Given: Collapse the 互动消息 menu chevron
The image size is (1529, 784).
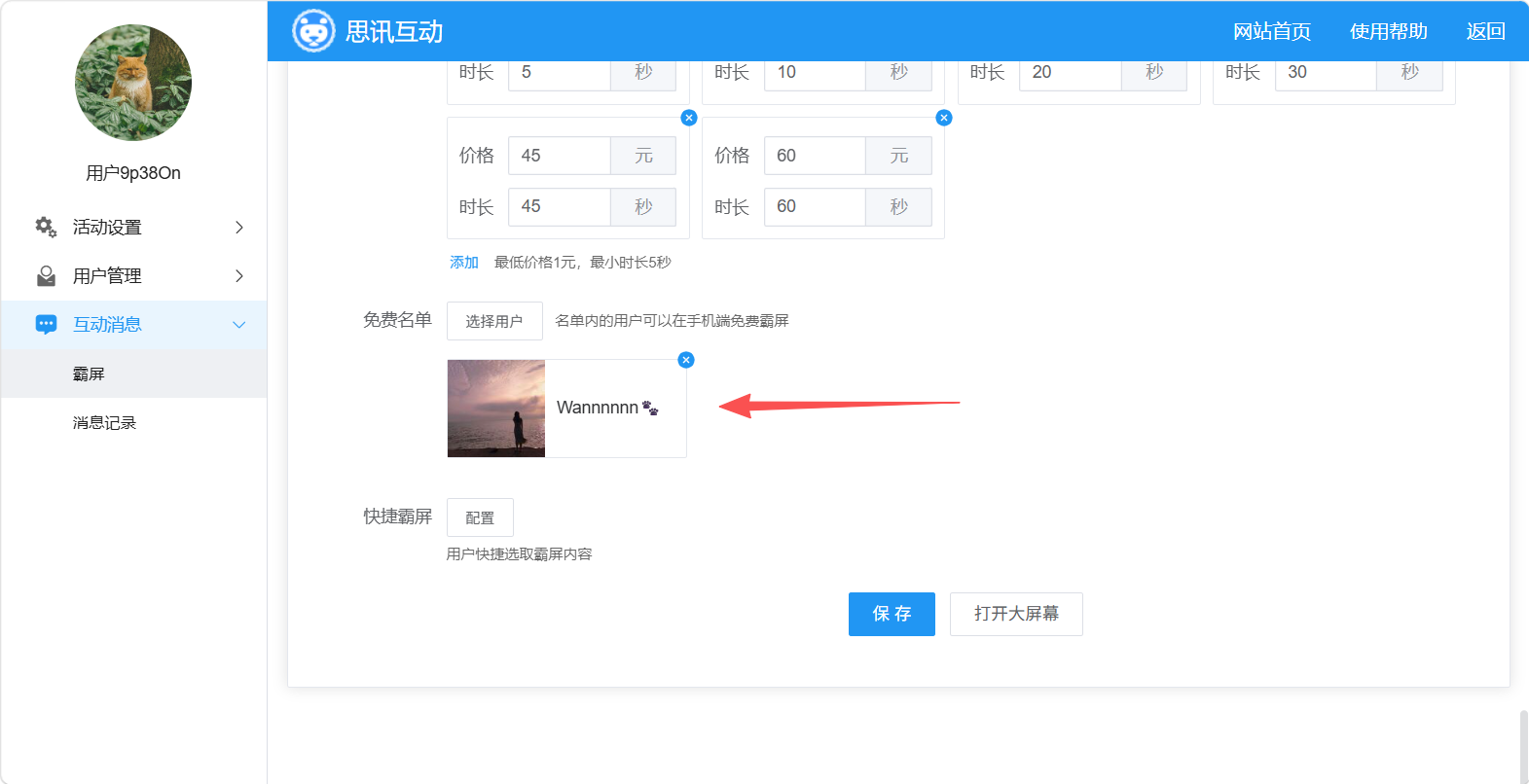Looking at the screenshot, I should click(x=239, y=325).
